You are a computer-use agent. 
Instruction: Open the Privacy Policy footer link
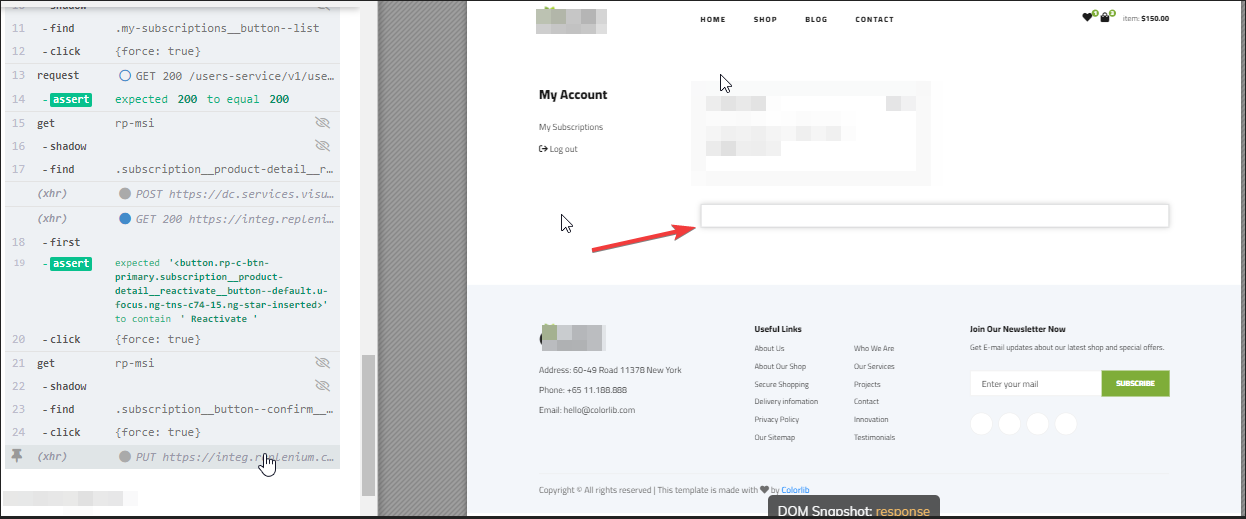(x=777, y=419)
